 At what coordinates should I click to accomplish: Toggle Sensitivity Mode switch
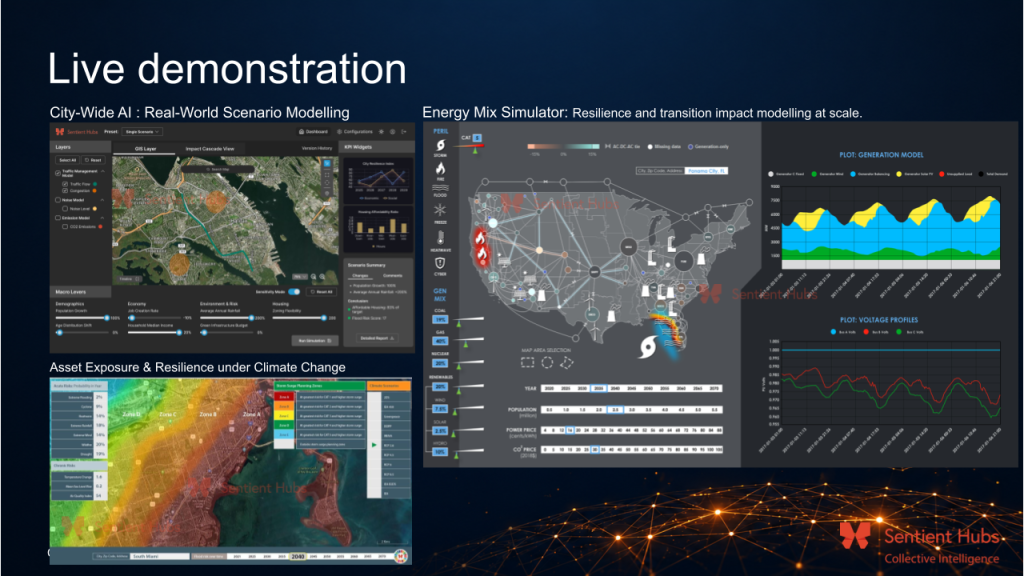coord(294,292)
